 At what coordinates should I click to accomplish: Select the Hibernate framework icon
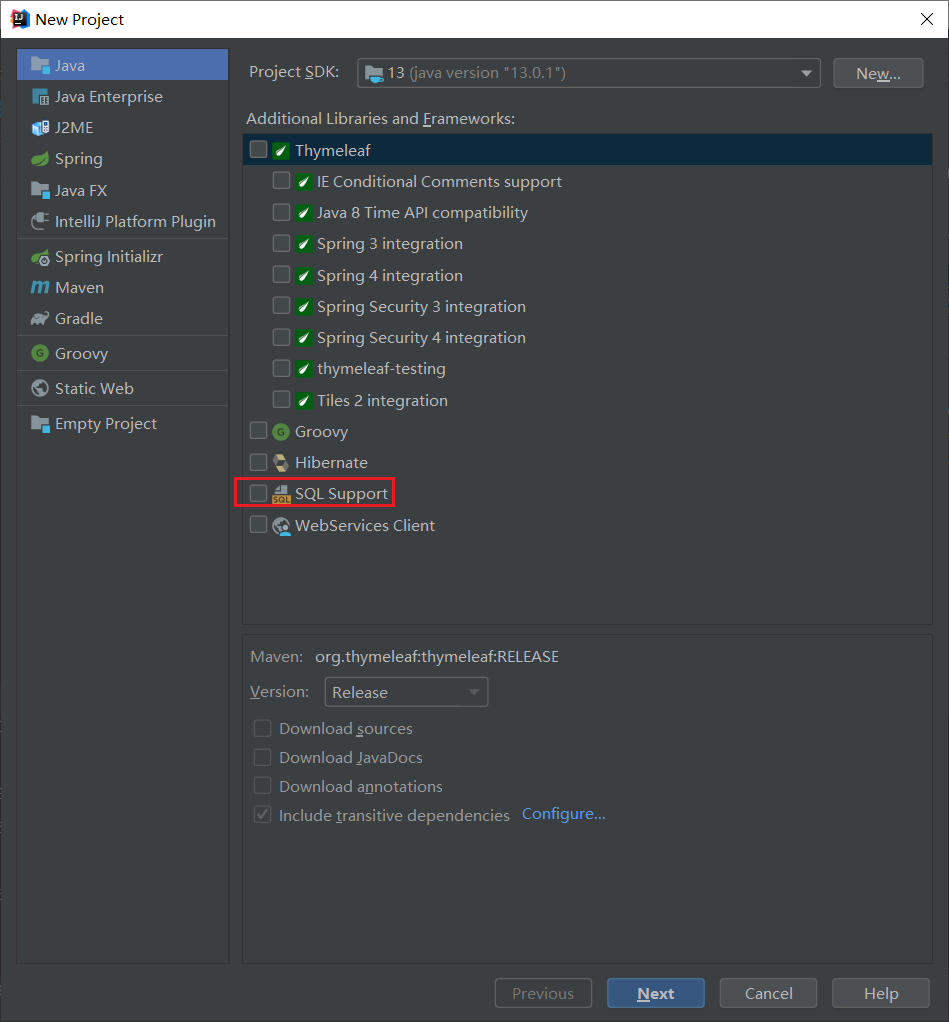[281, 463]
